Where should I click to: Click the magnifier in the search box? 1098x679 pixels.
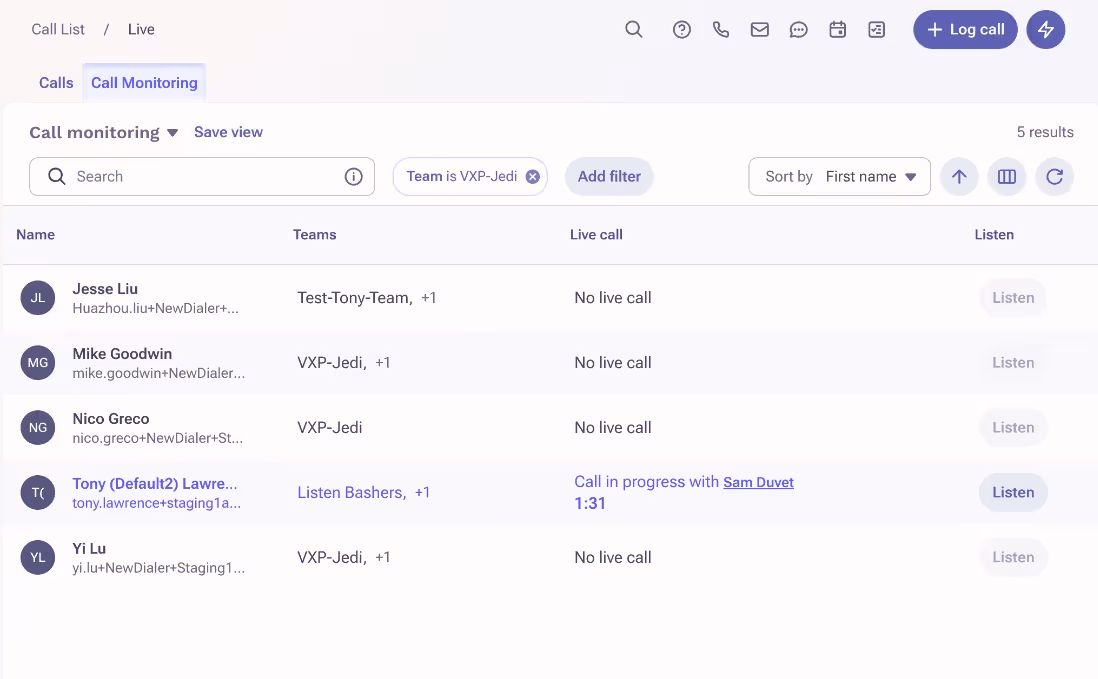[x=57, y=176]
